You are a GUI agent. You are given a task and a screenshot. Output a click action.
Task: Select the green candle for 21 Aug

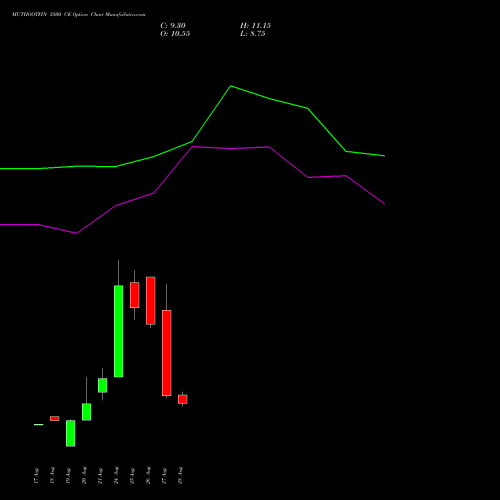point(102,385)
